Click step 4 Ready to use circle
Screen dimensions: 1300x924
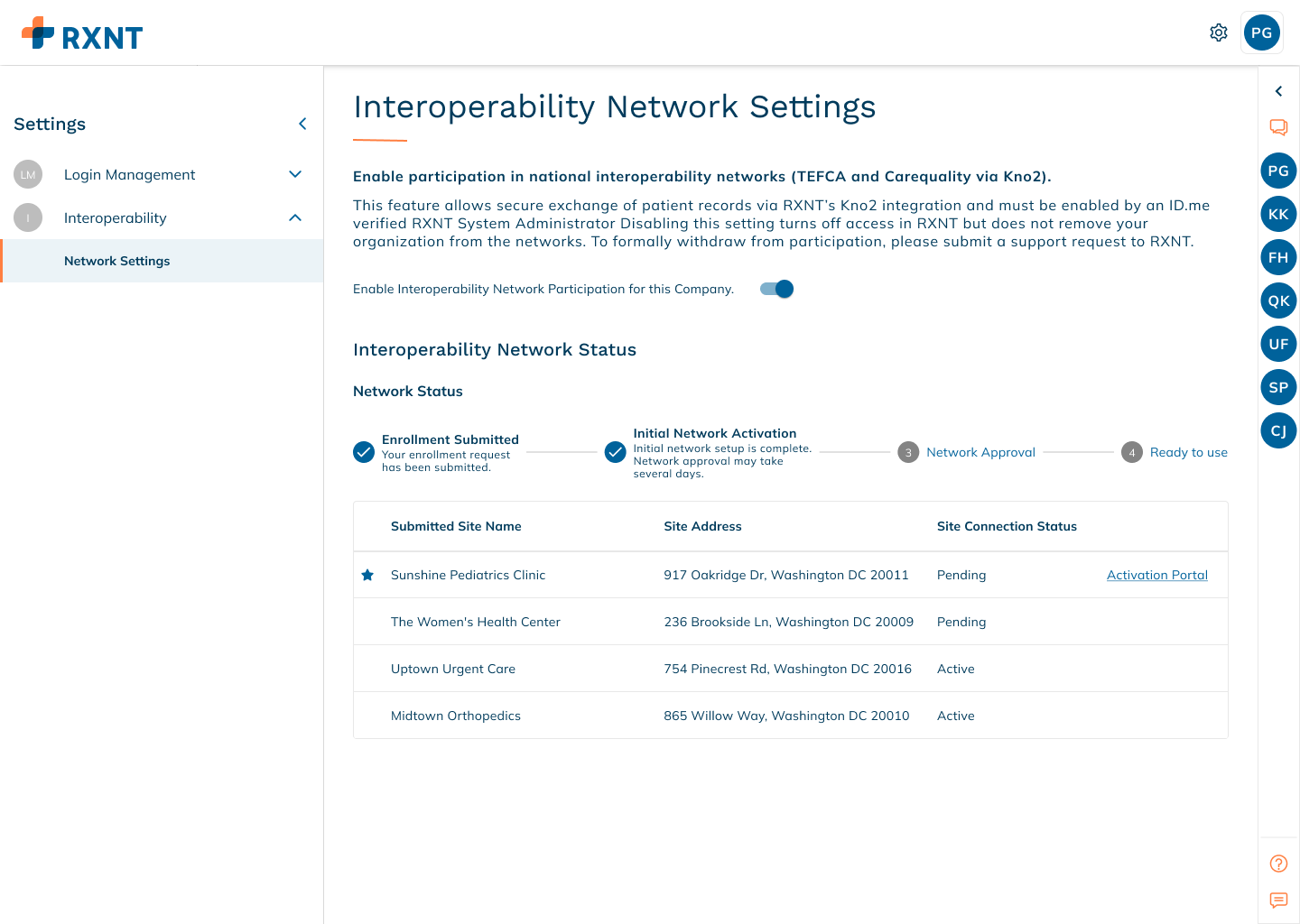tap(1132, 452)
